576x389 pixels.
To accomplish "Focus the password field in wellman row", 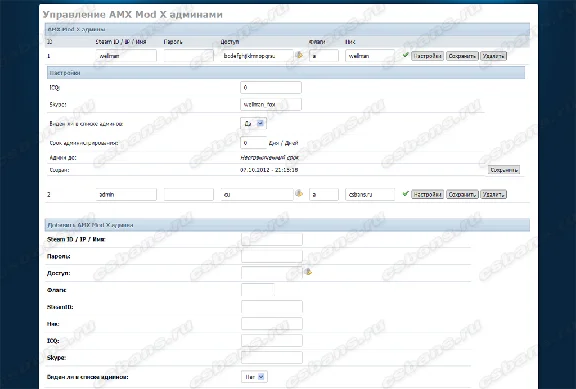I will click(188, 56).
